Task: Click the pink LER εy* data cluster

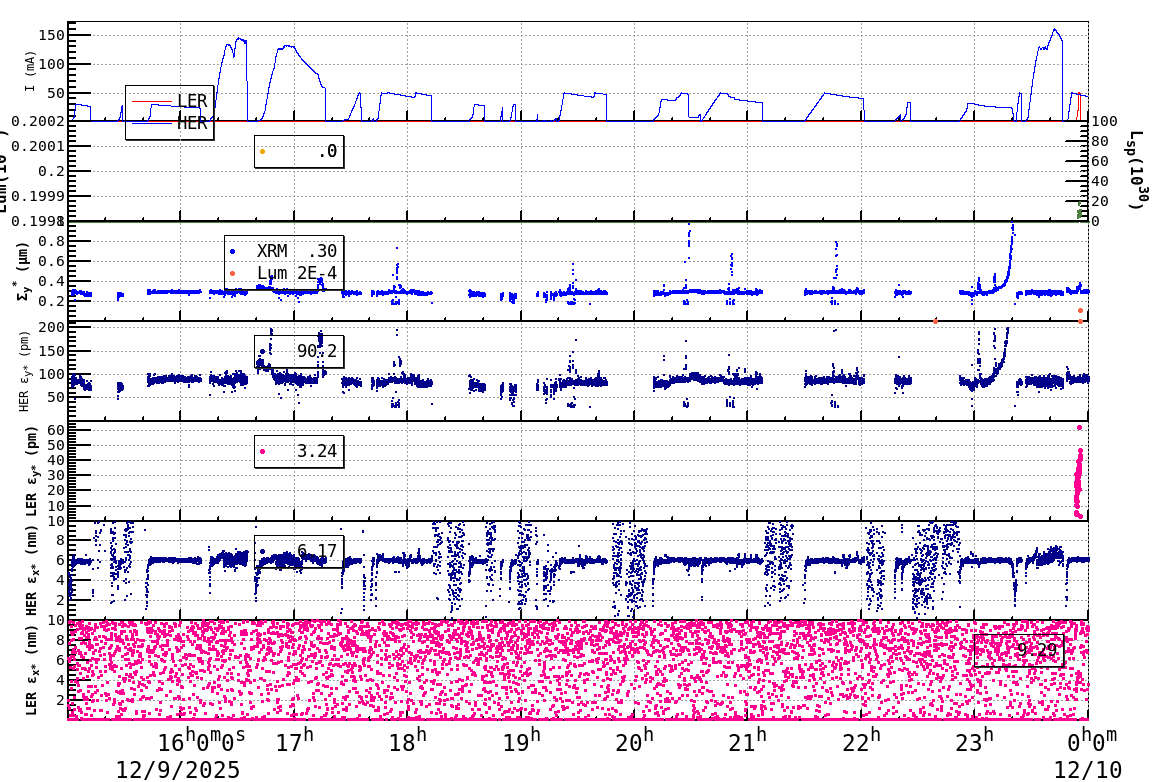Action: click(x=1079, y=473)
